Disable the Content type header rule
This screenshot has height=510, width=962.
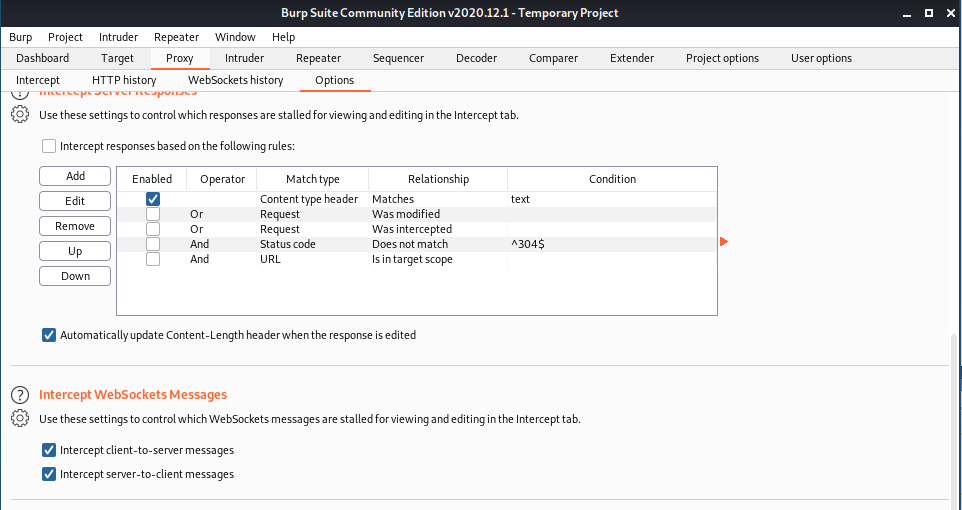coord(153,199)
